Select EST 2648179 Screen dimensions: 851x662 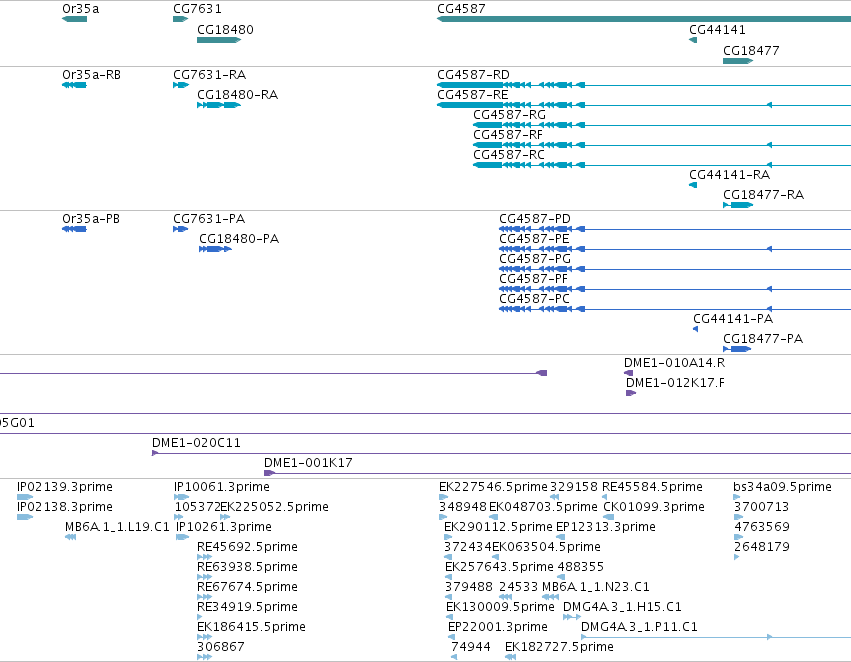point(736,557)
